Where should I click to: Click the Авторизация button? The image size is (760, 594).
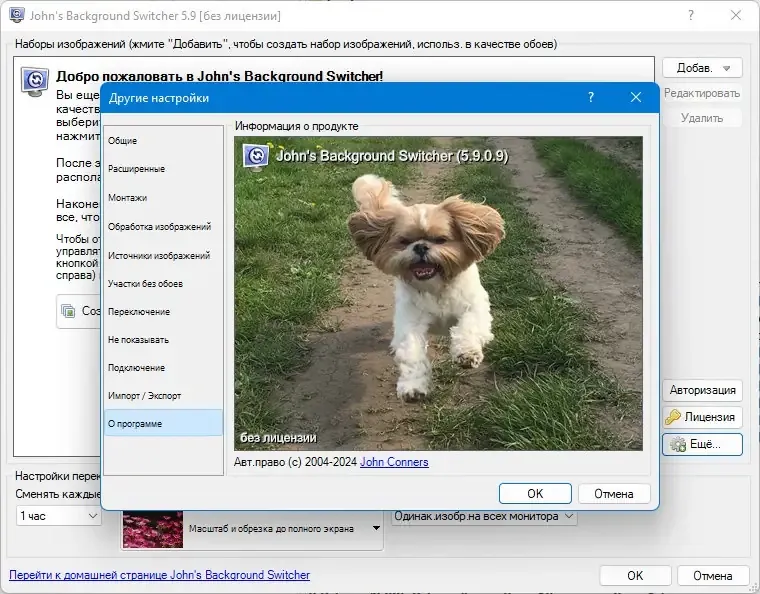point(702,391)
